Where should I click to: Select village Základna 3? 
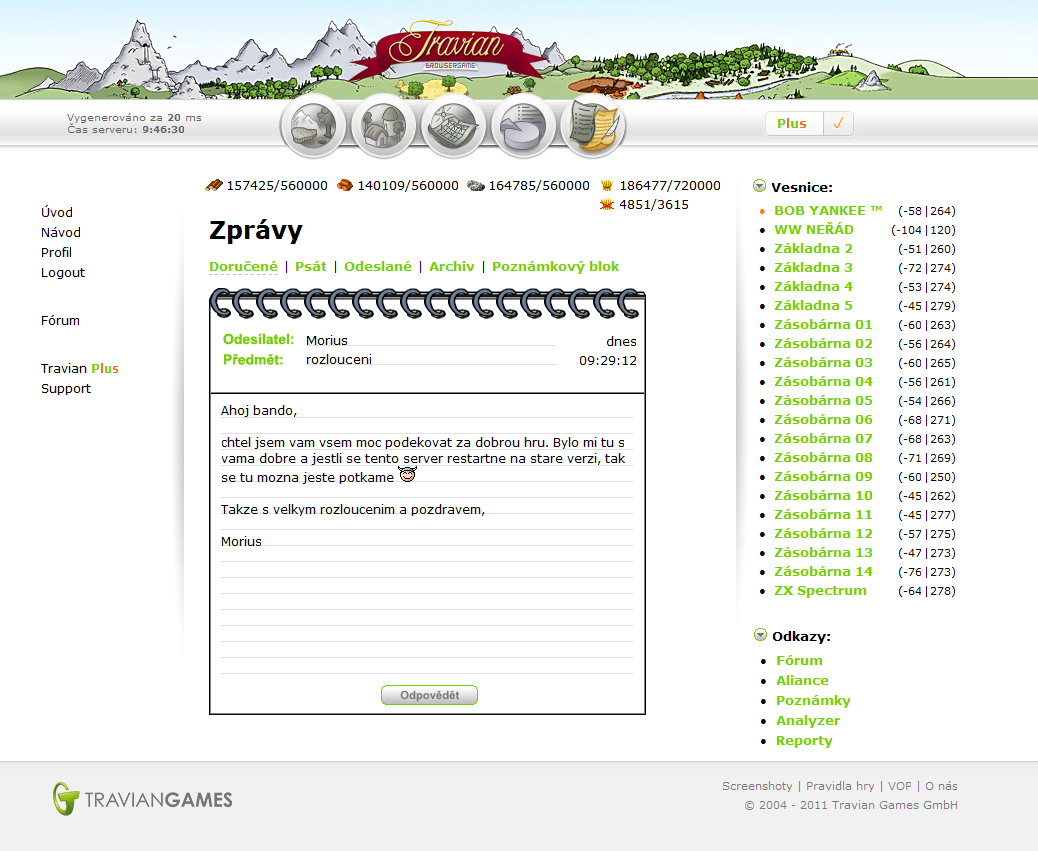click(814, 267)
